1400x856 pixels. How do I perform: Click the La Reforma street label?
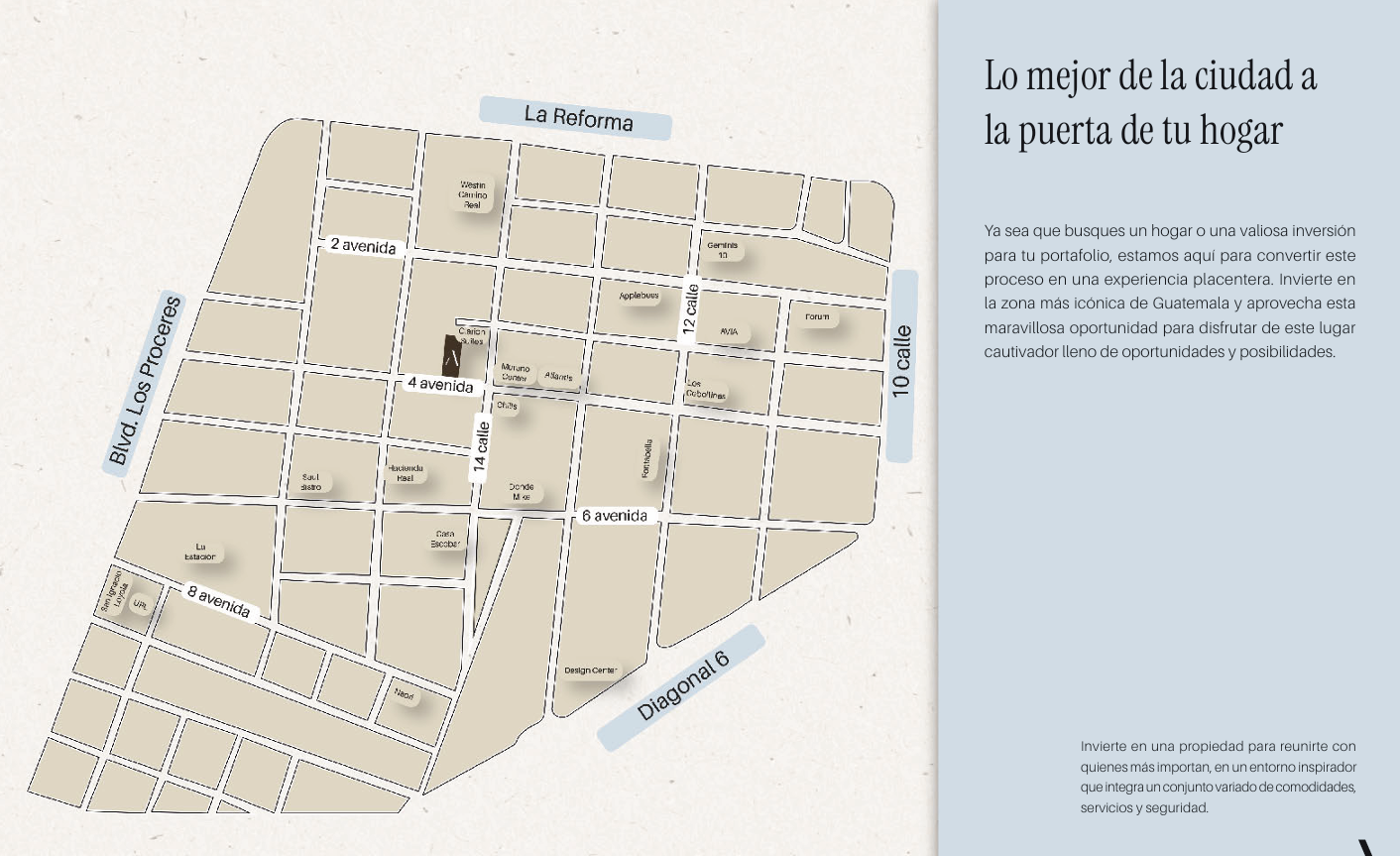(x=576, y=118)
